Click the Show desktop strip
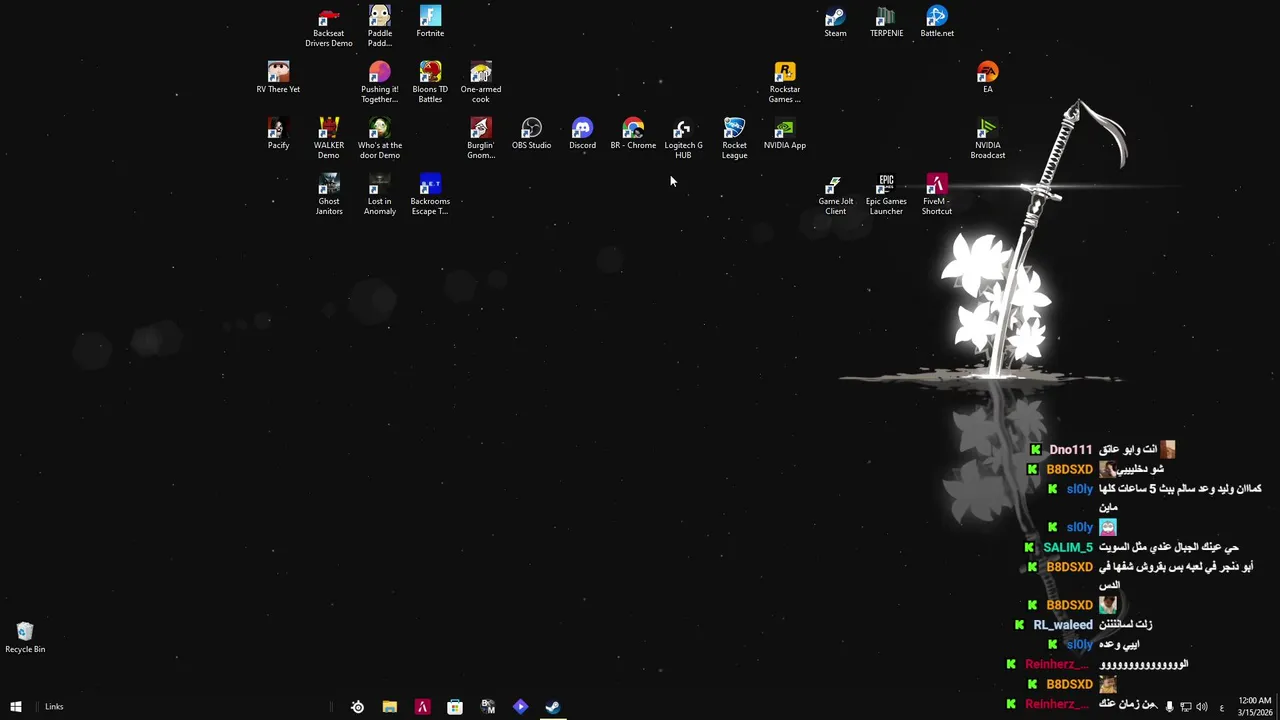This screenshot has width=1280, height=720. click(1278, 707)
